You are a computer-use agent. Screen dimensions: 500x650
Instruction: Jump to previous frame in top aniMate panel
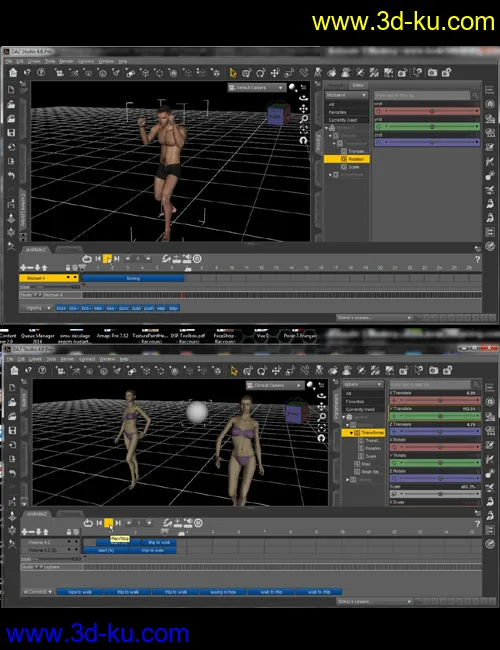point(98,259)
